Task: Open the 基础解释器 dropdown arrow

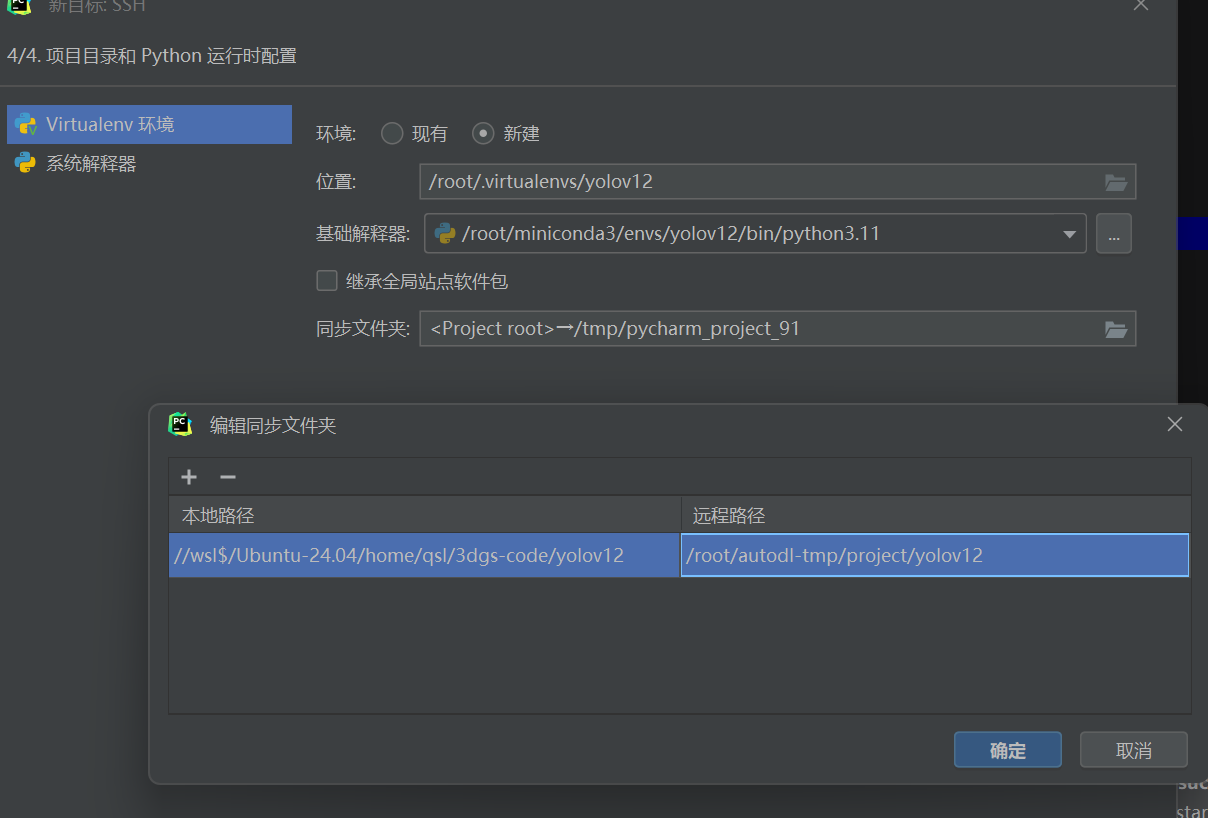Action: 1070,234
